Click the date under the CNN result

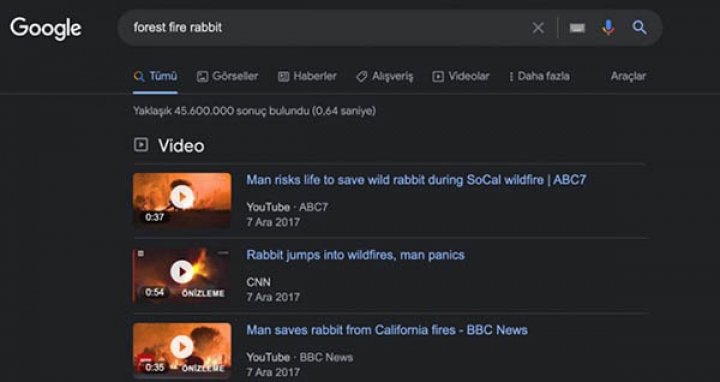click(x=273, y=297)
